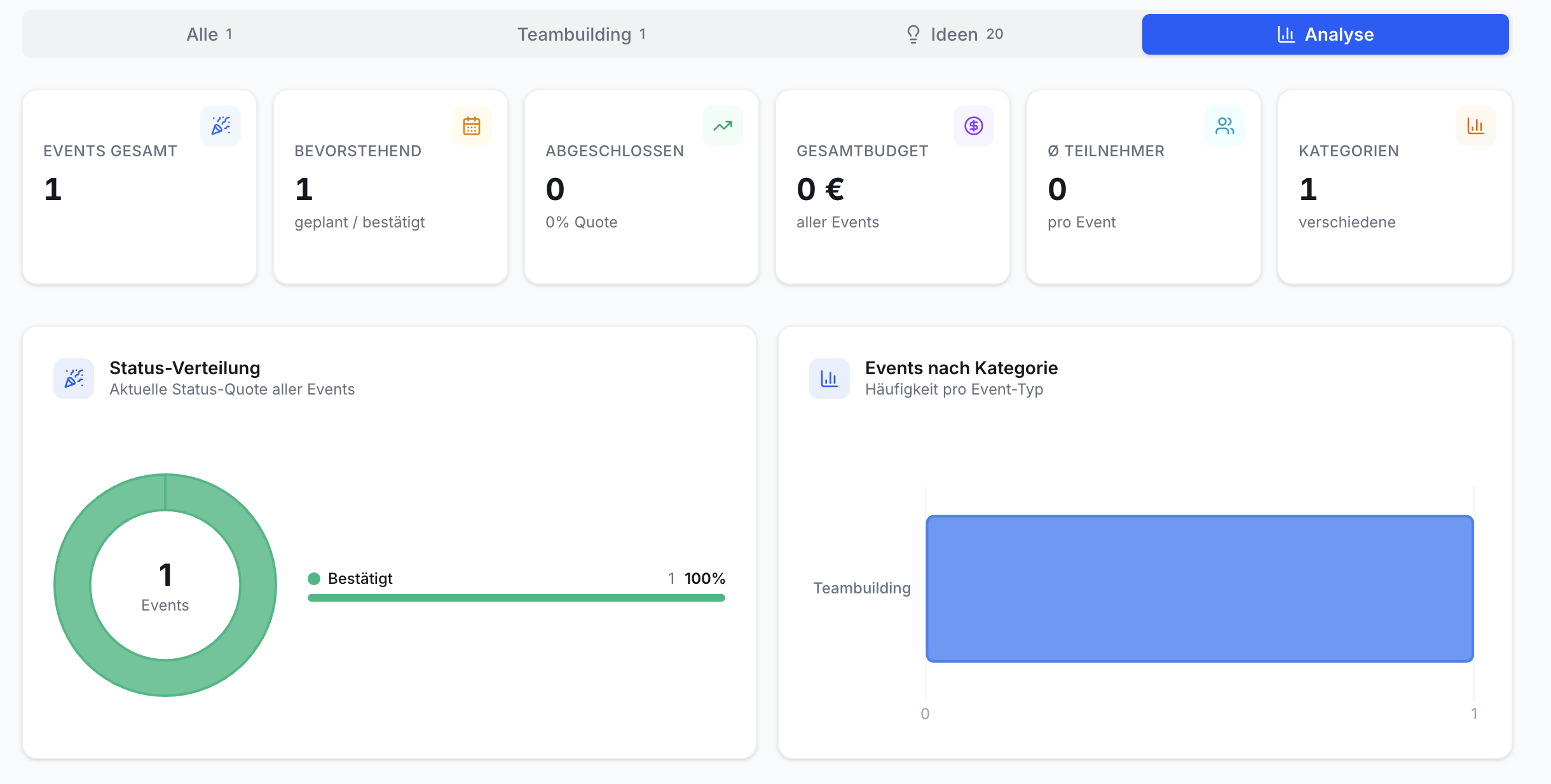
Task: Click the GESAMTBUDGET card title
Action: click(863, 151)
